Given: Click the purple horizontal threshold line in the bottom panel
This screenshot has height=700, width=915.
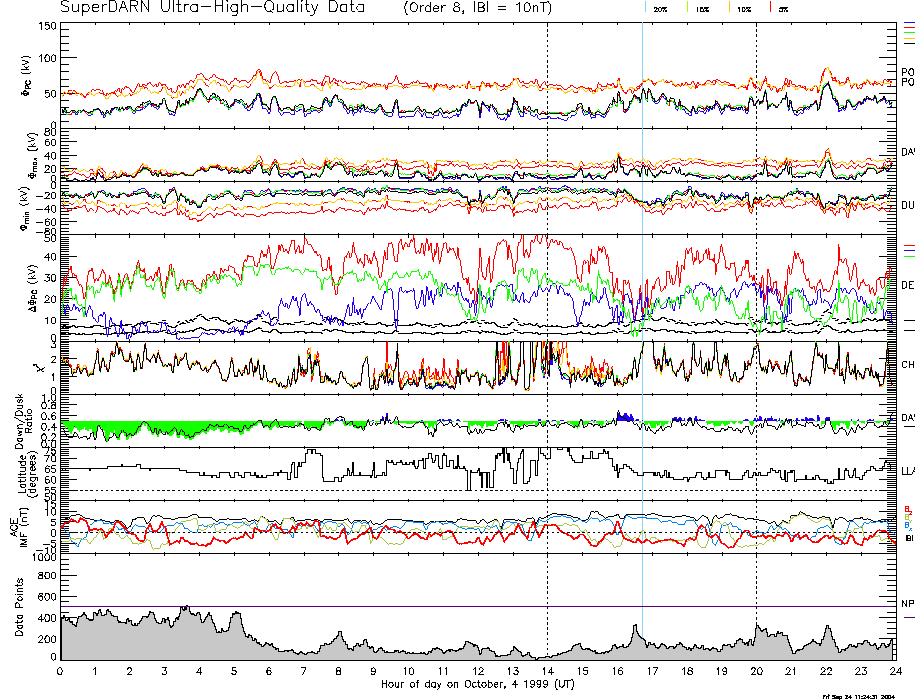Looking at the screenshot, I should pyautogui.click(x=300, y=606).
